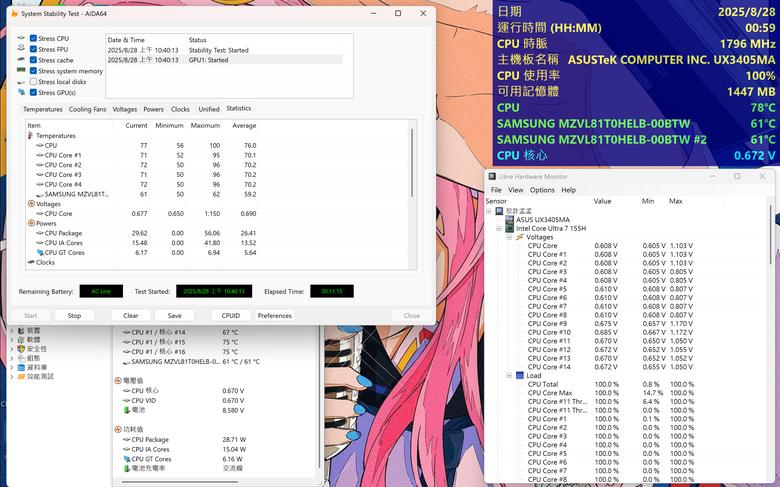Select the Voltages tab
The width and height of the screenshot is (780, 487).
coord(124,109)
